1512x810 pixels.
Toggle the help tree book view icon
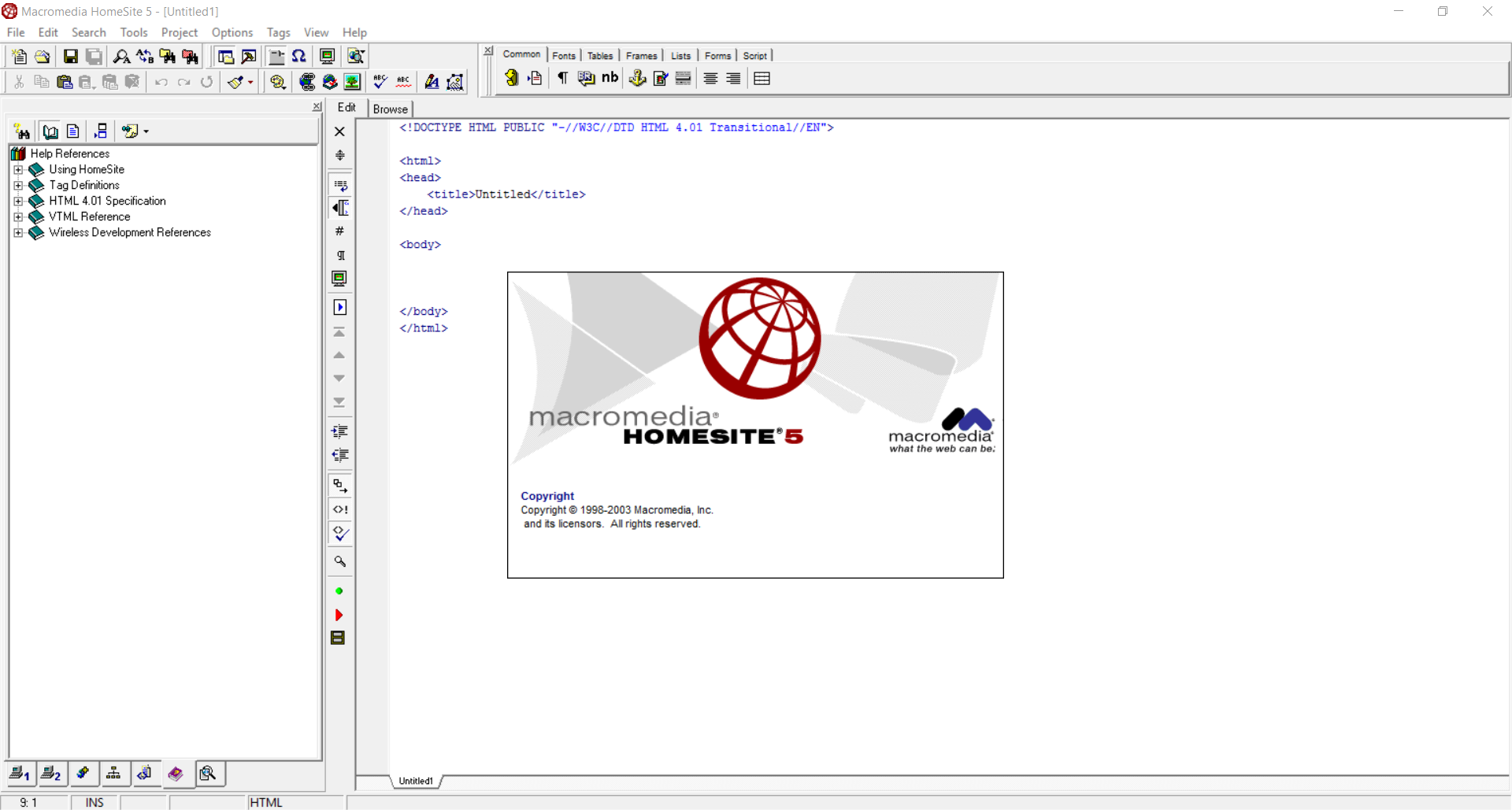[50, 131]
